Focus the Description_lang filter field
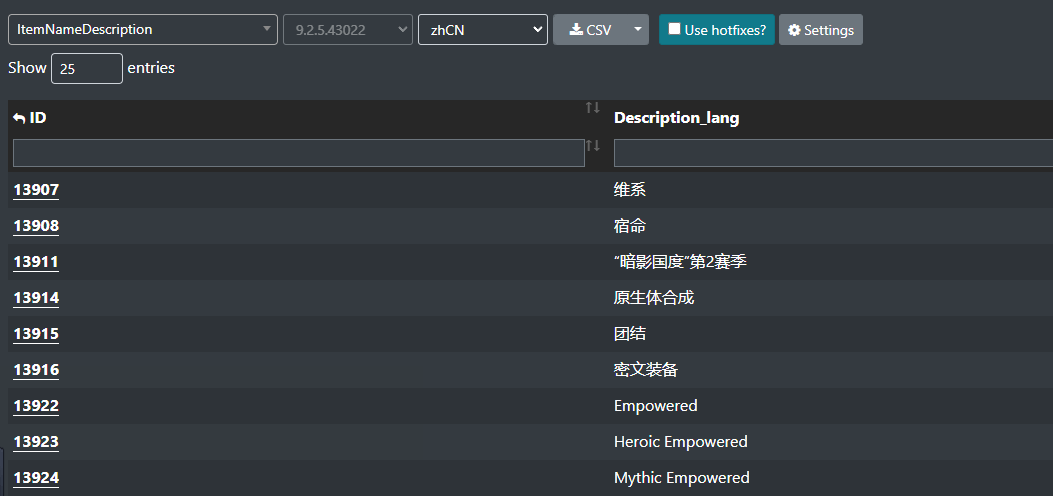Screen dimensions: 1053x496 [x=833, y=153]
